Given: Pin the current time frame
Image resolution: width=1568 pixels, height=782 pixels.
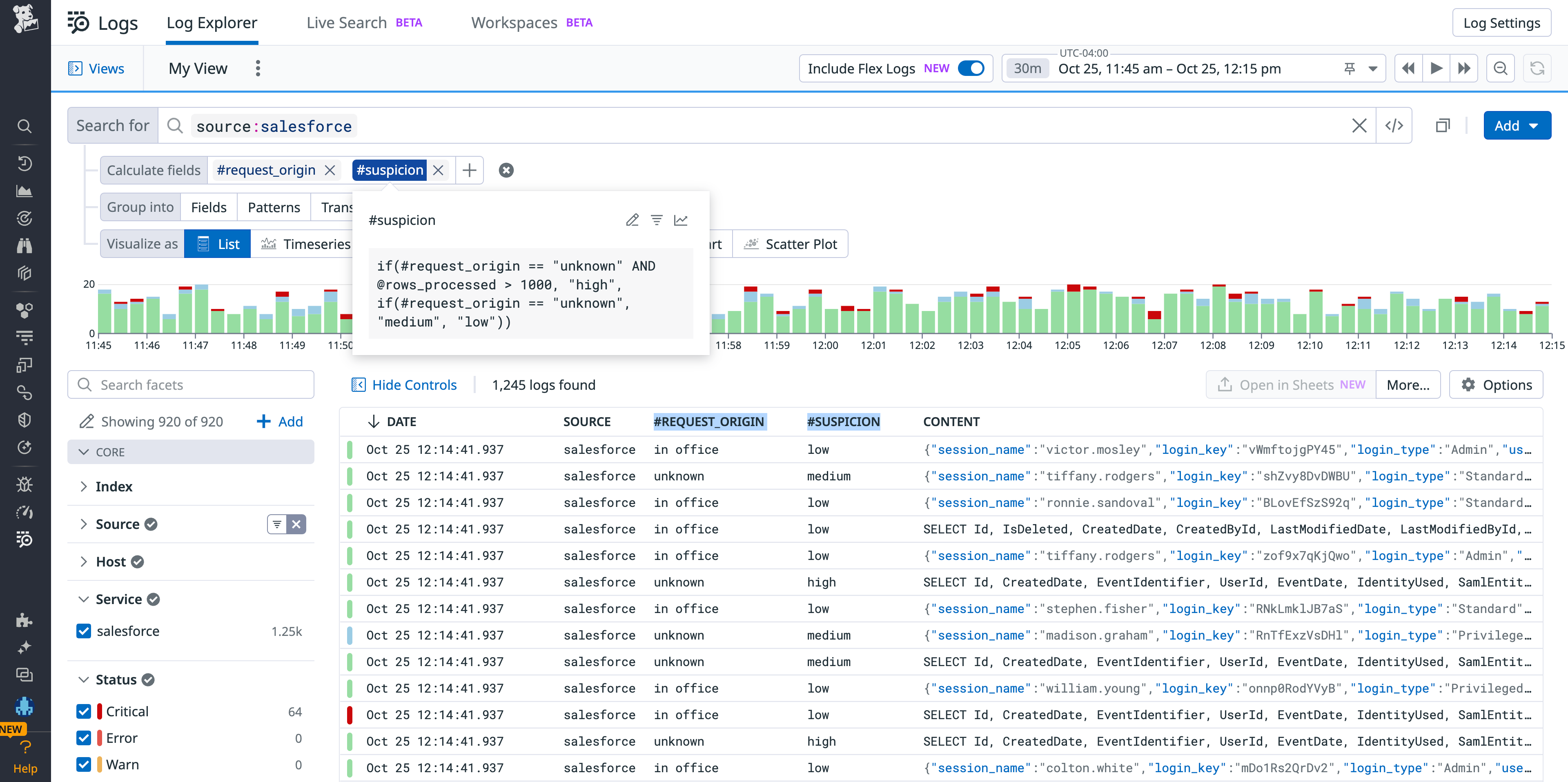Looking at the screenshot, I should click(1350, 68).
